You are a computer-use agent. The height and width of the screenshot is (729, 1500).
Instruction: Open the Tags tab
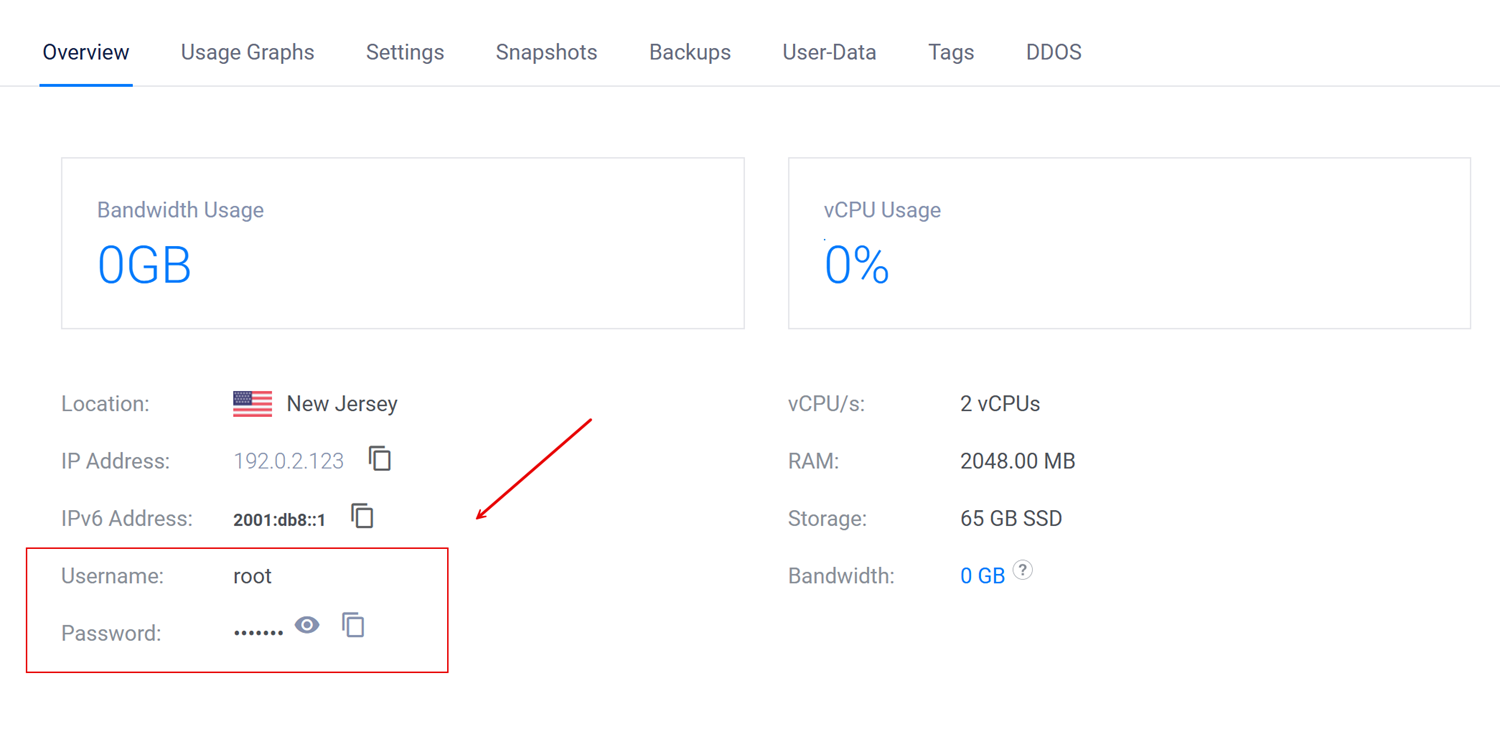coord(951,52)
